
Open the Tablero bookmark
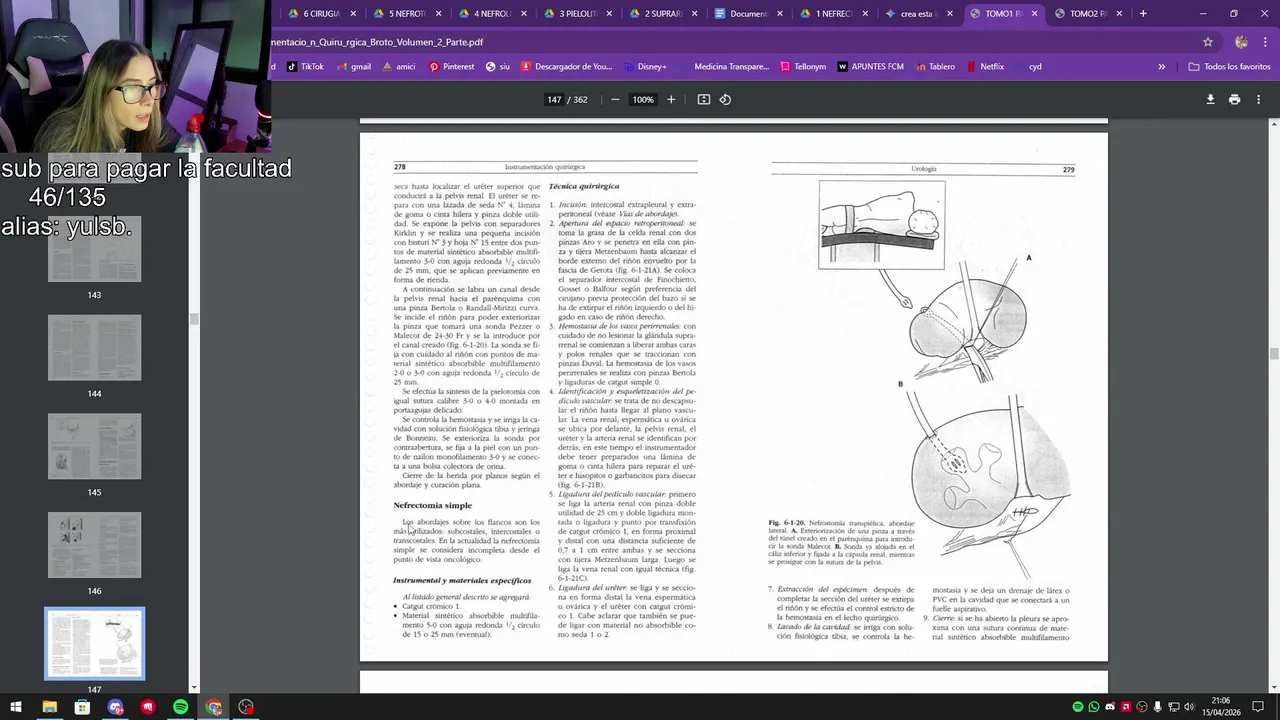[934, 67]
